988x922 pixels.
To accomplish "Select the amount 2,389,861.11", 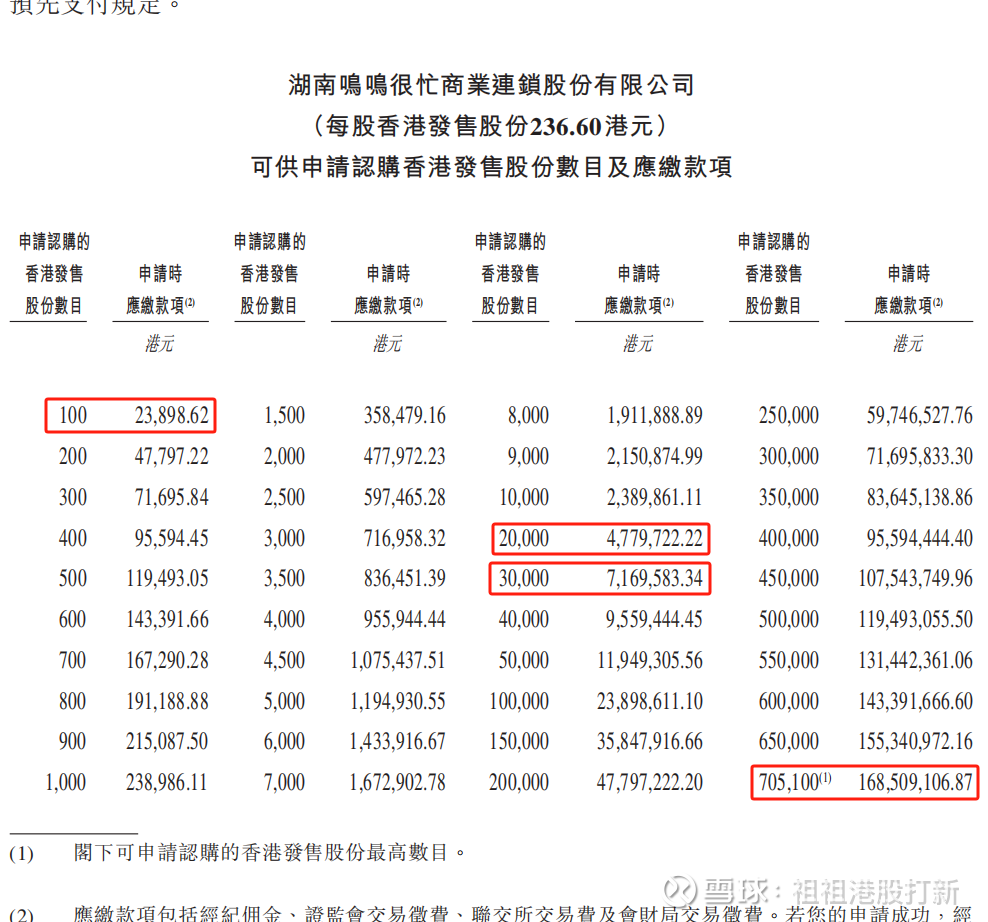I will 655,497.
